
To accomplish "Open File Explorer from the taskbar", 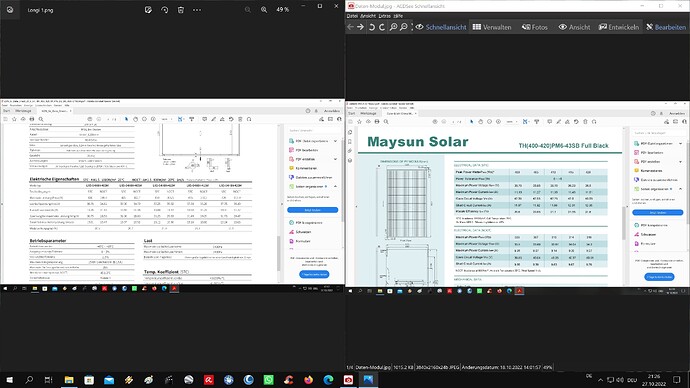I will coord(69,379).
